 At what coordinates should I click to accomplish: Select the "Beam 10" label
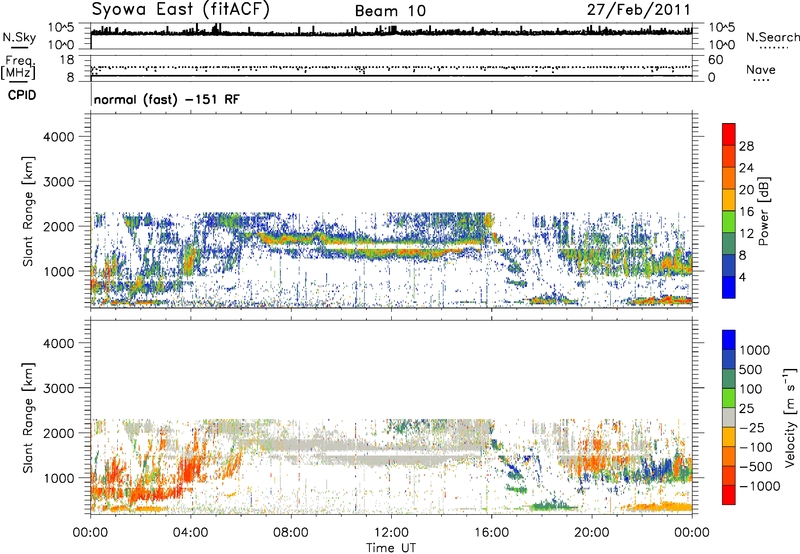point(390,11)
